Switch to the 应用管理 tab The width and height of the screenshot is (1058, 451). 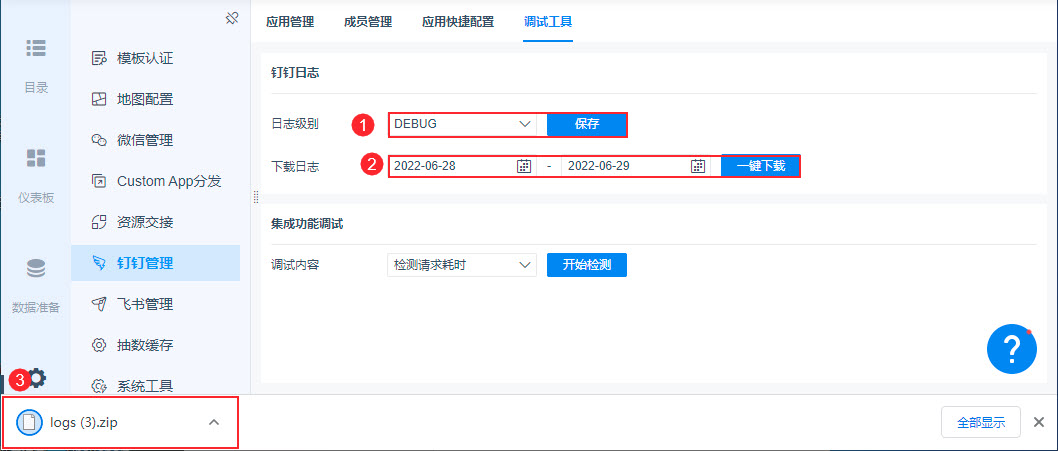tap(290, 21)
